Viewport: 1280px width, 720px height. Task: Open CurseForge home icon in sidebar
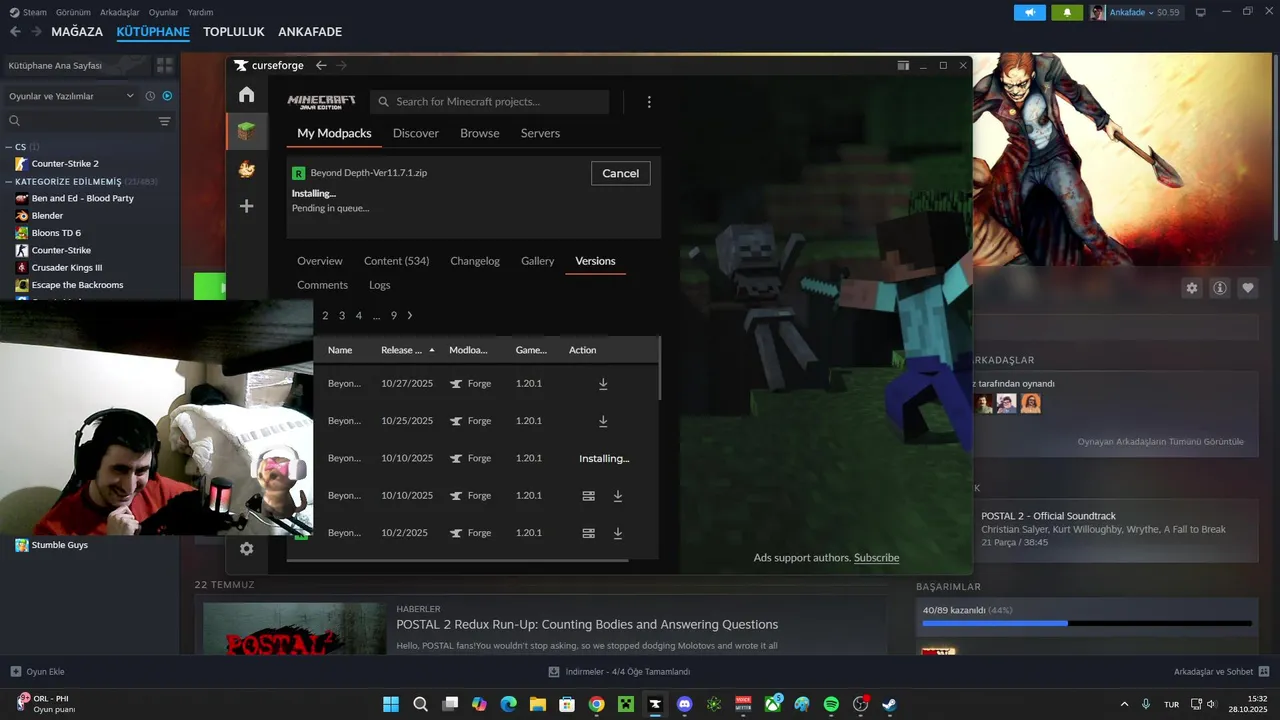(x=246, y=95)
